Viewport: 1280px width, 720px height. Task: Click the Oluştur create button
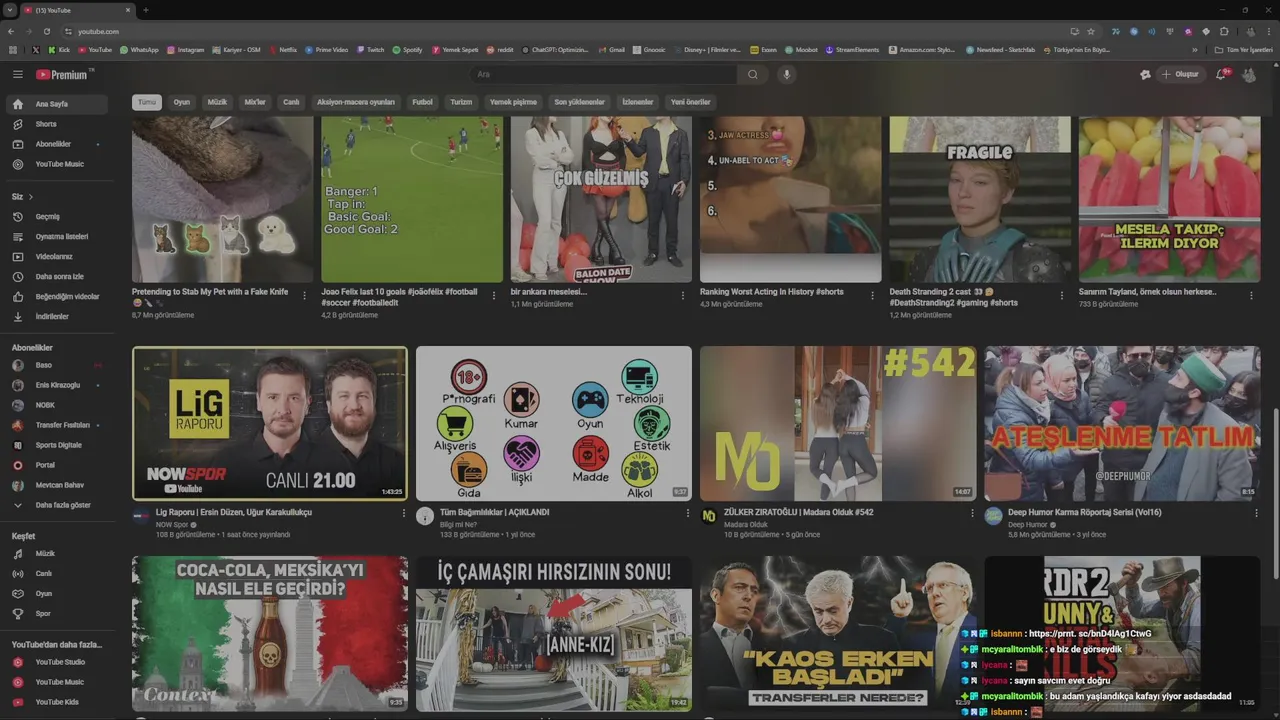click(1180, 74)
